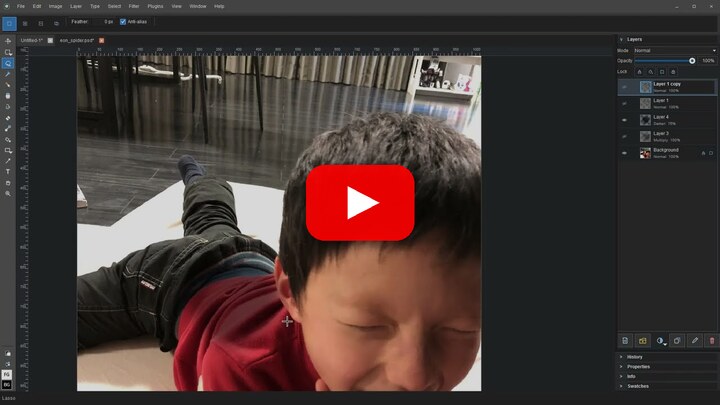Open the layer blend Mode dropdown
The width and height of the screenshot is (720, 405).
pos(675,51)
